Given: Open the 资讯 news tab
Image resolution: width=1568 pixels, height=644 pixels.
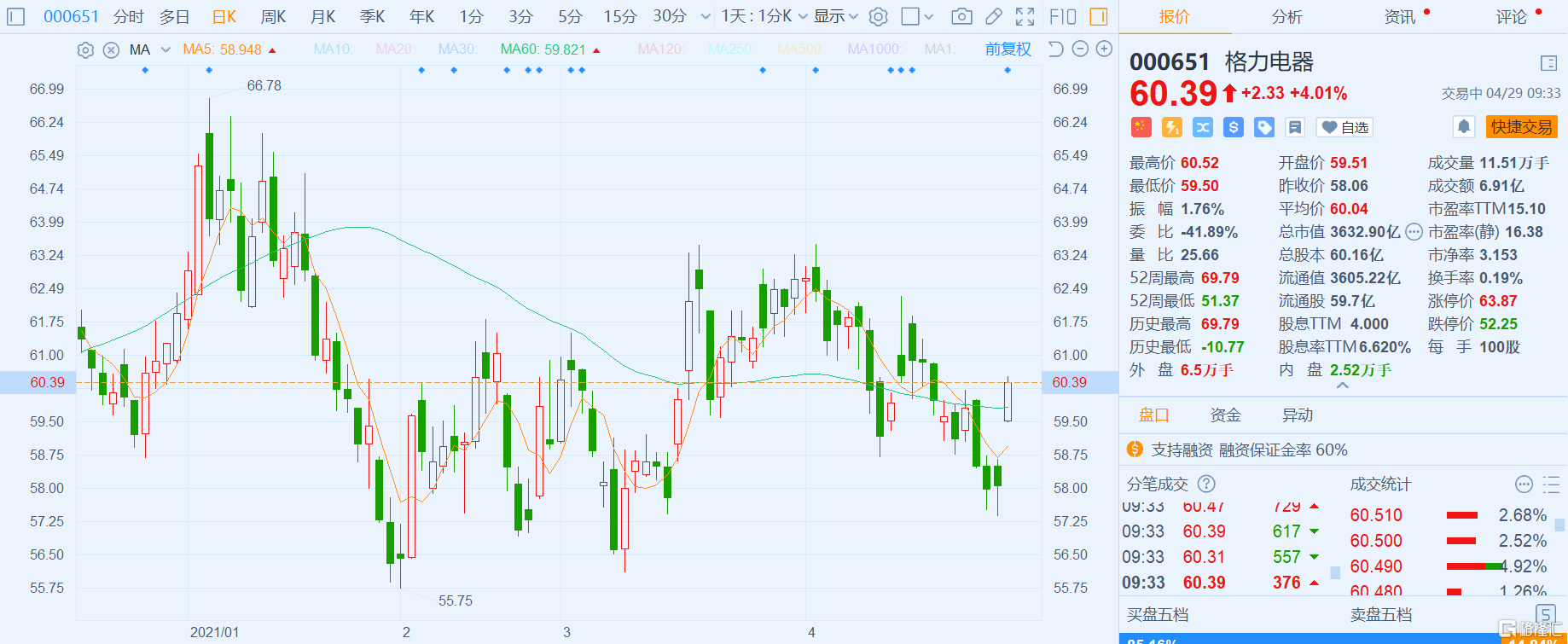Looking at the screenshot, I should [x=1399, y=16].
